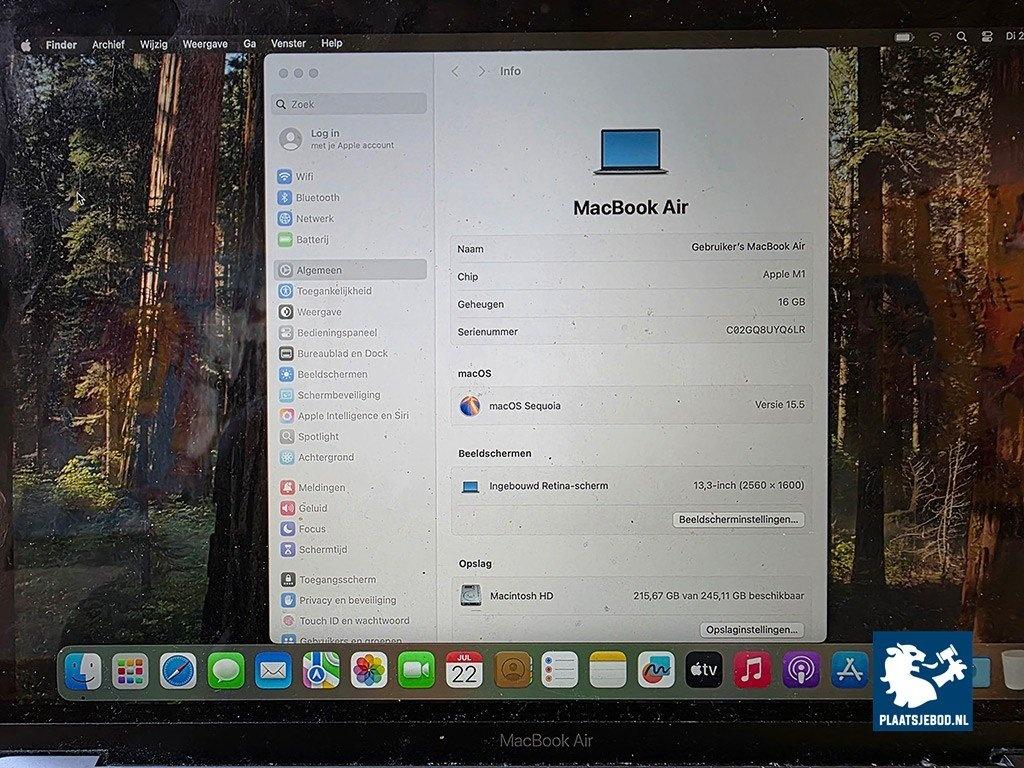Open the Archief menu

[108, 44]
